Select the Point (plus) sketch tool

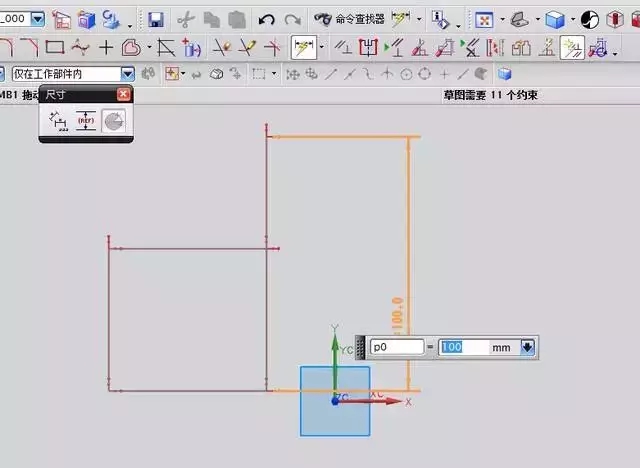point(105,47)
